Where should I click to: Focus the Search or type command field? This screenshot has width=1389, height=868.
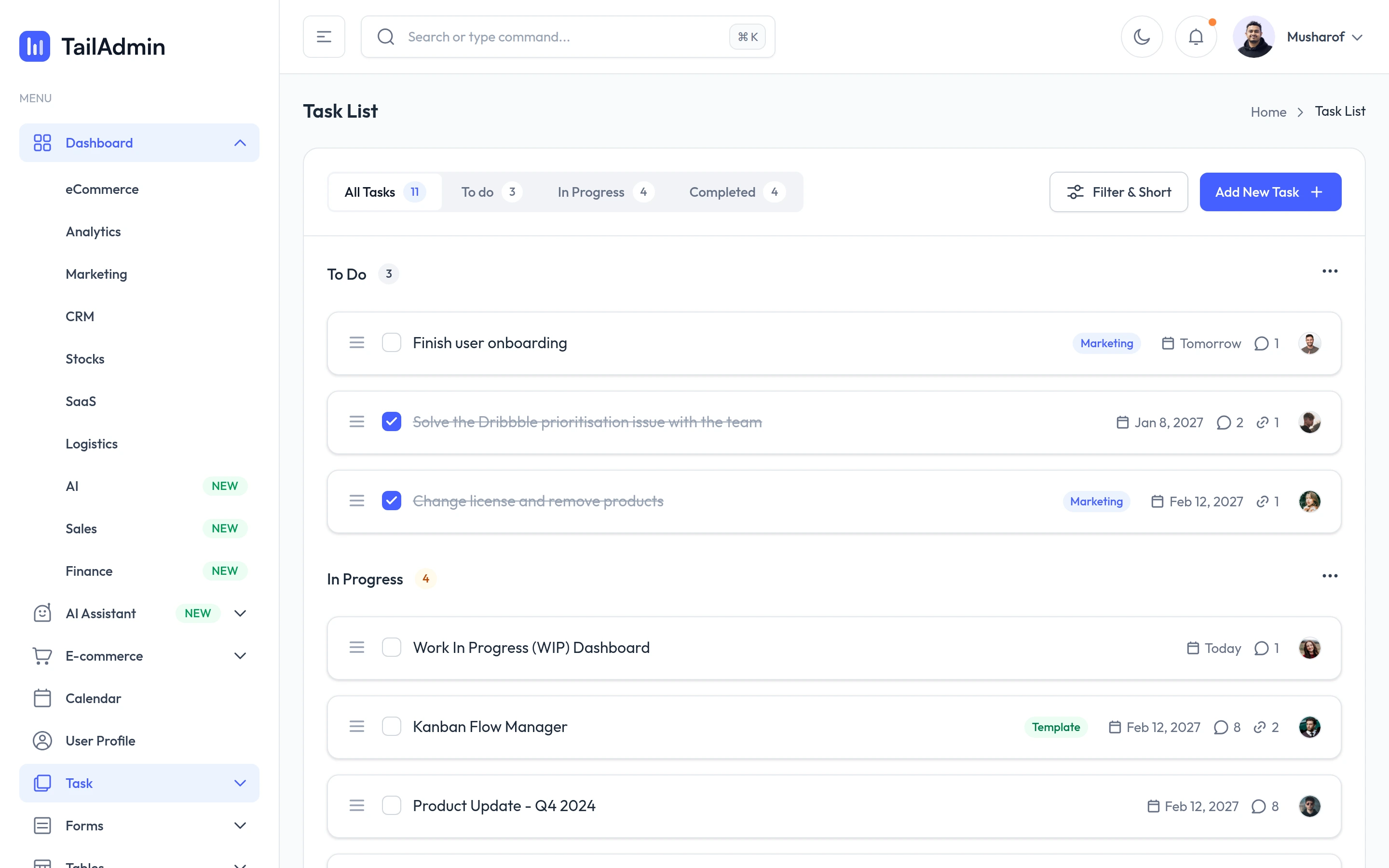click(568, 37)
